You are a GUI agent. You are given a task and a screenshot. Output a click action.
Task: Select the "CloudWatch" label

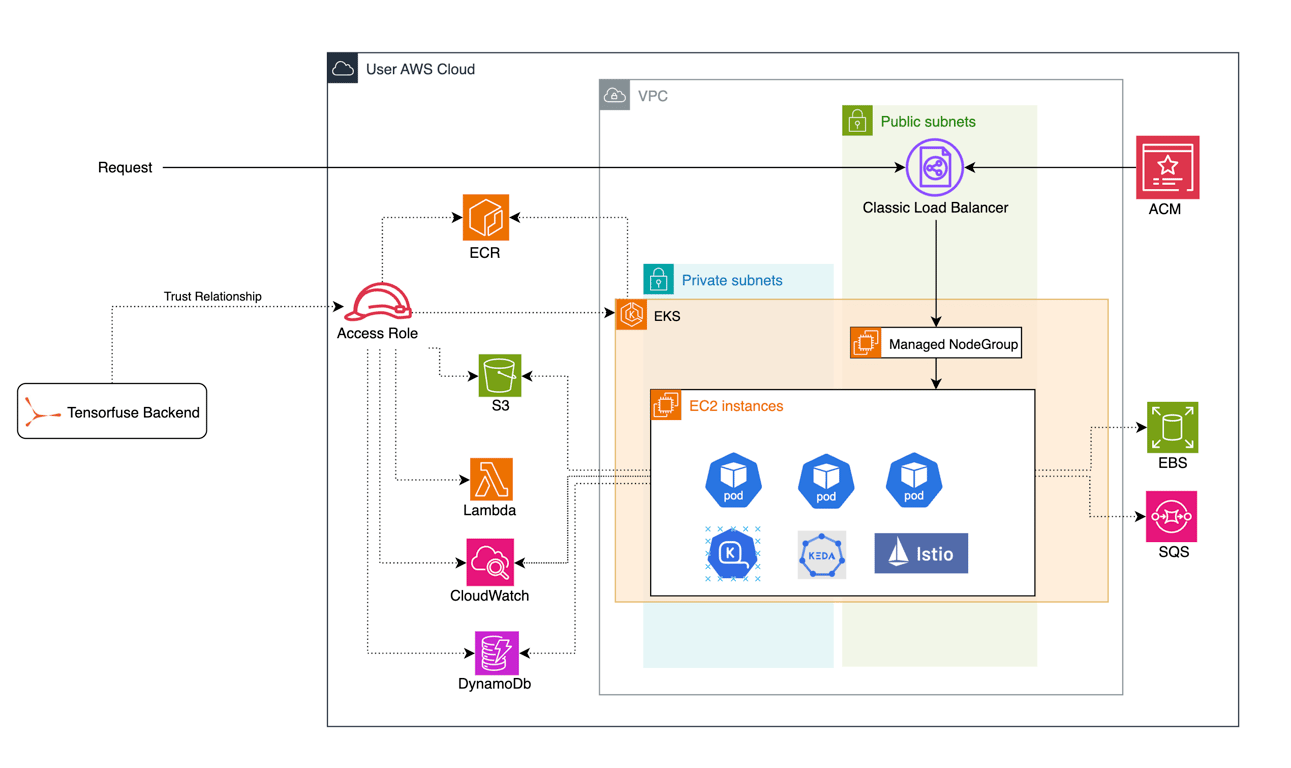(490, 596)
